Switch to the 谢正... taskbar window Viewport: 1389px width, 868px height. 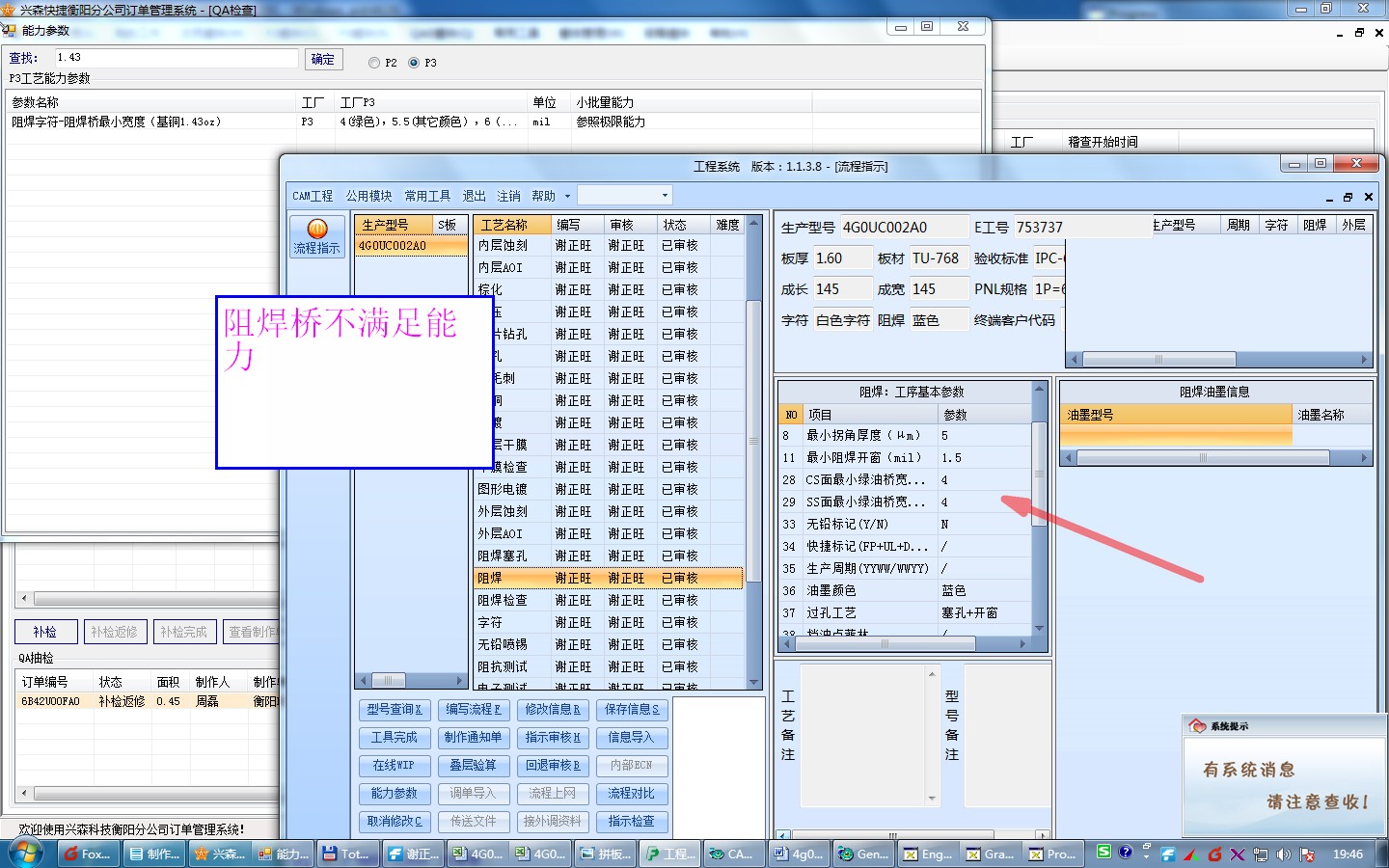414,854
